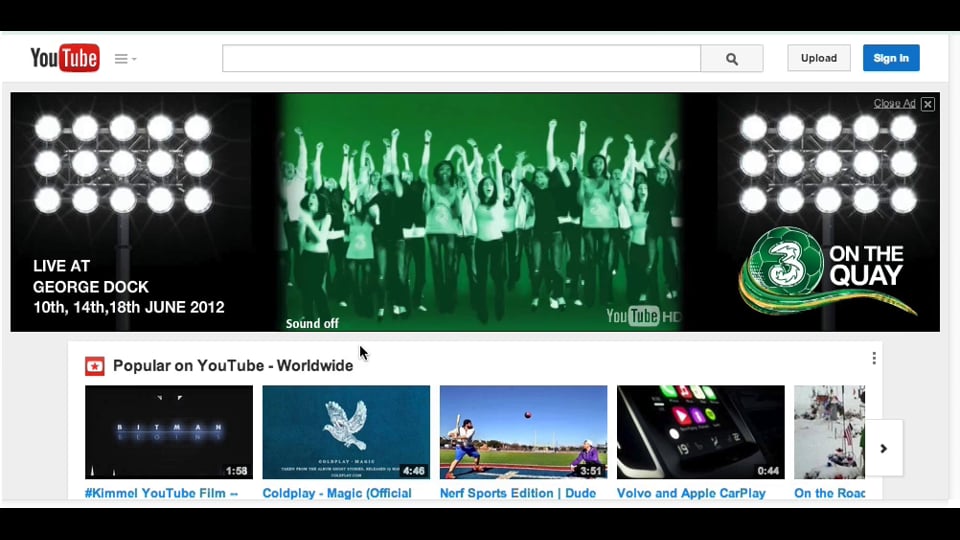Click the 3 On The Quay logo

pyautogui.click(x=827, y=269)
